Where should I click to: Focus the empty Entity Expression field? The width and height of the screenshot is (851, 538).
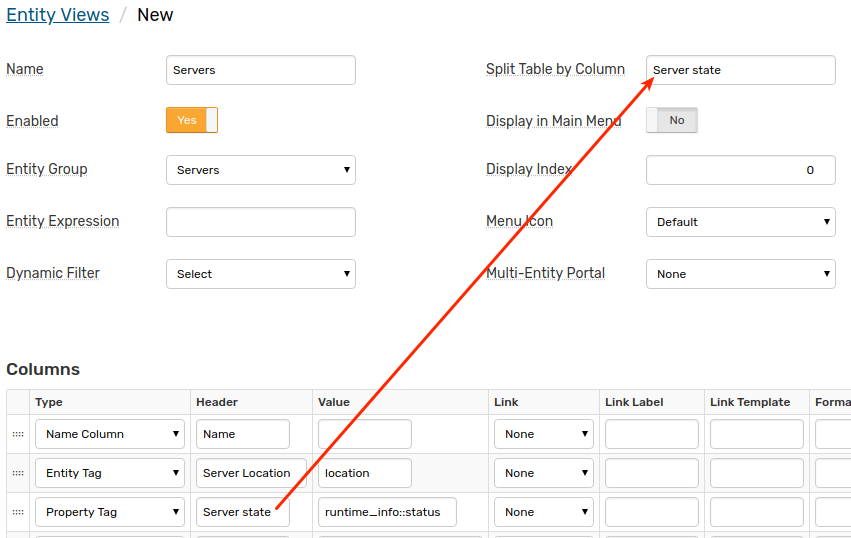[261, 222]
